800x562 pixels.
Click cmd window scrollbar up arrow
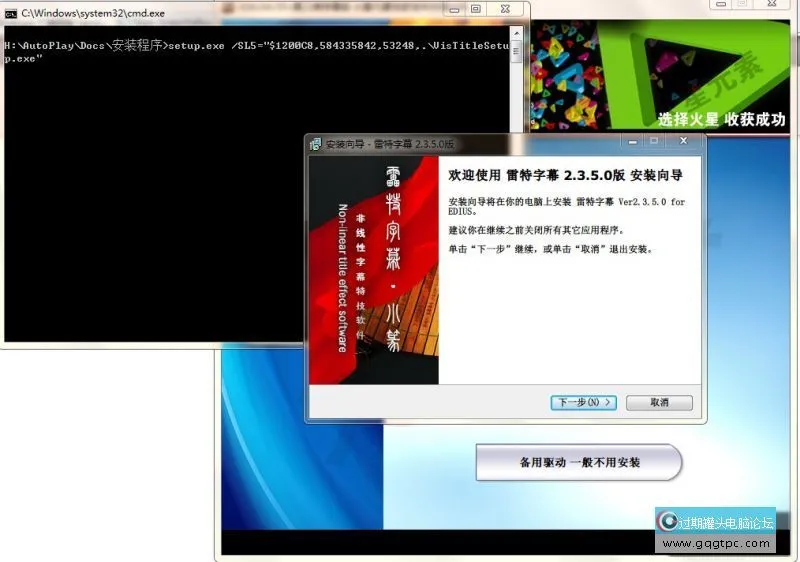516,33
